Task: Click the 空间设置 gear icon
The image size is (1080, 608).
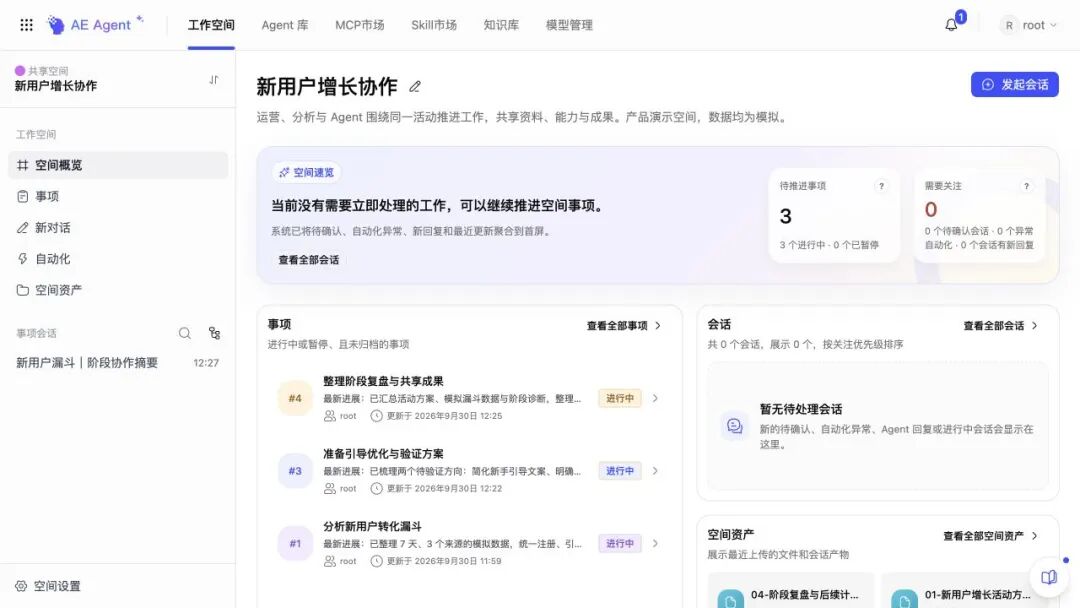Action: tap(21, 586)
